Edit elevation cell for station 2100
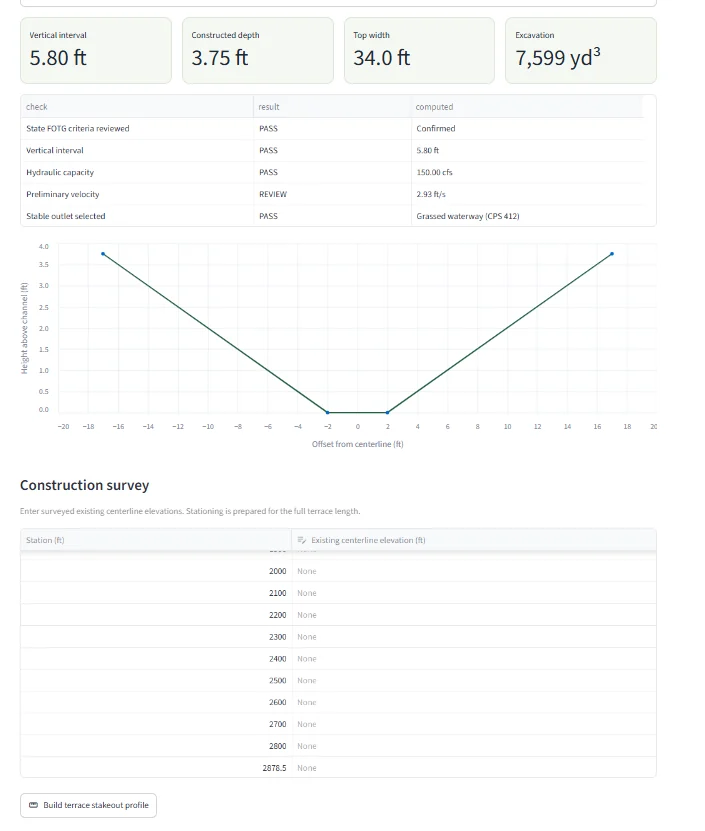This screenshot has width=705, height=831. point(474,593)
